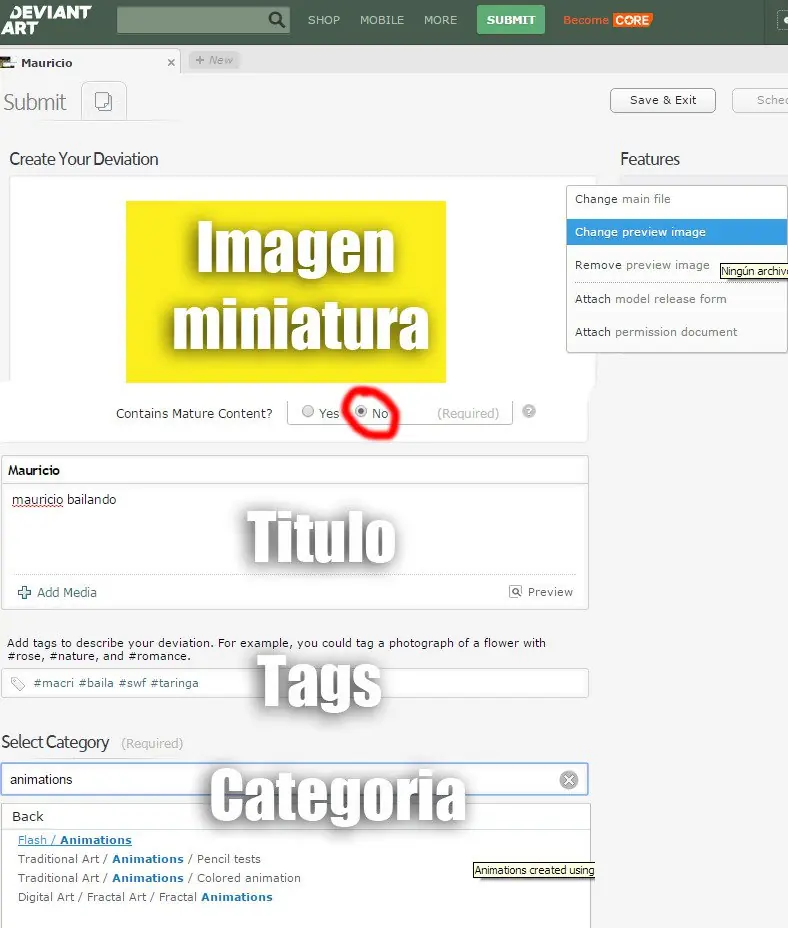788x928 pixels.
Task: Clear the category search field
Action: pos(569,780)
